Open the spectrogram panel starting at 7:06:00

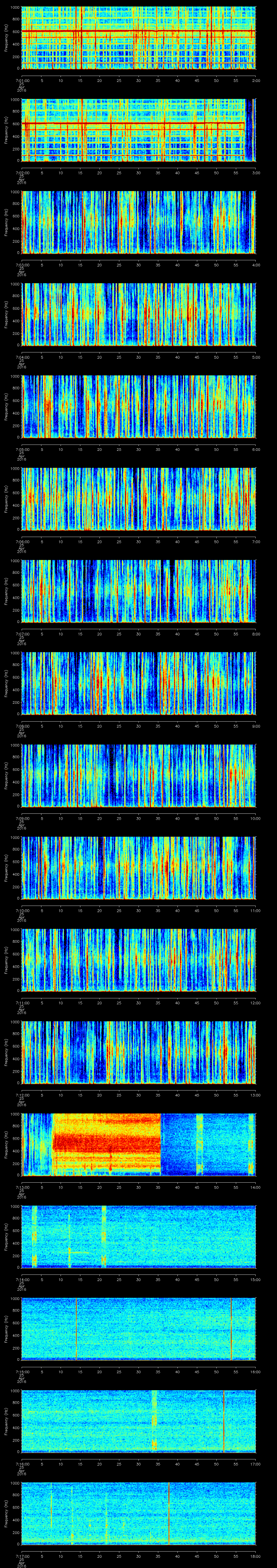coord(139,499)
